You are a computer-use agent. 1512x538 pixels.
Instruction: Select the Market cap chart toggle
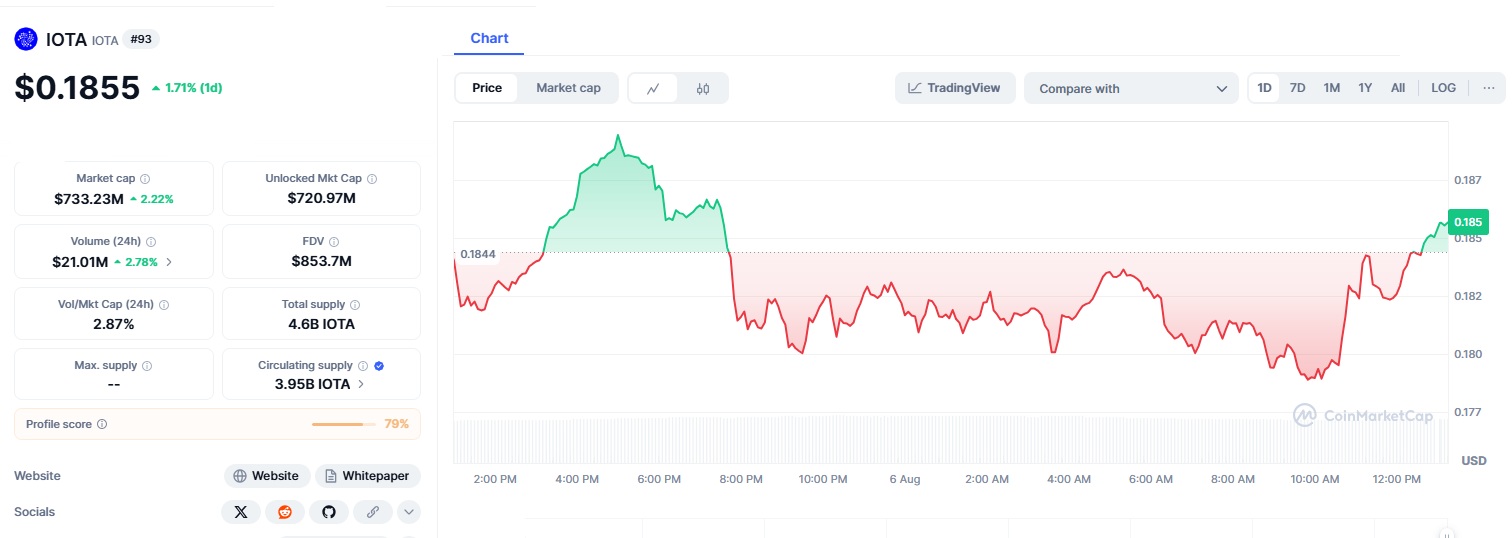pos(568,88)
